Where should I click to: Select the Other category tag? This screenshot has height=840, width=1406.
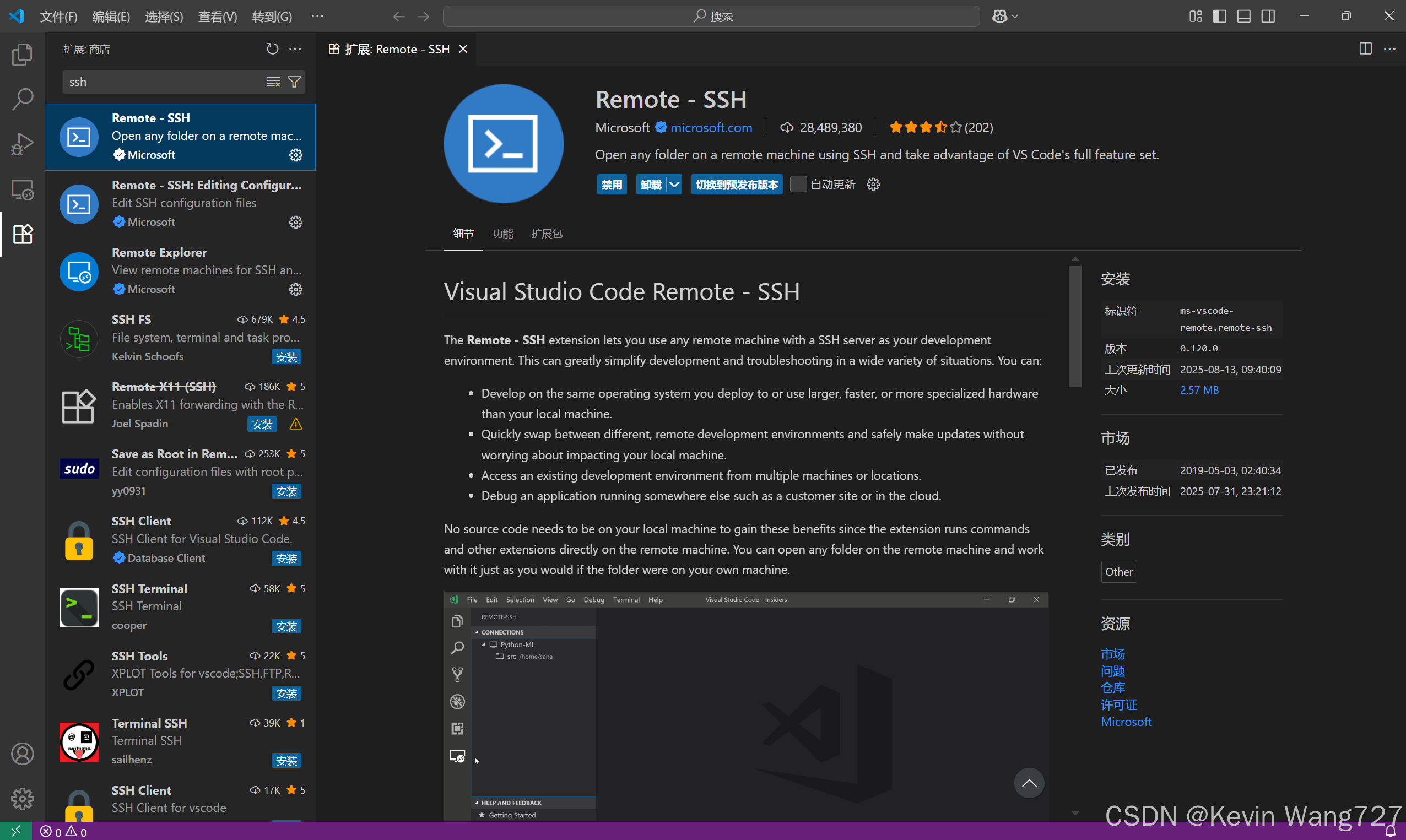click(1118, 572)
